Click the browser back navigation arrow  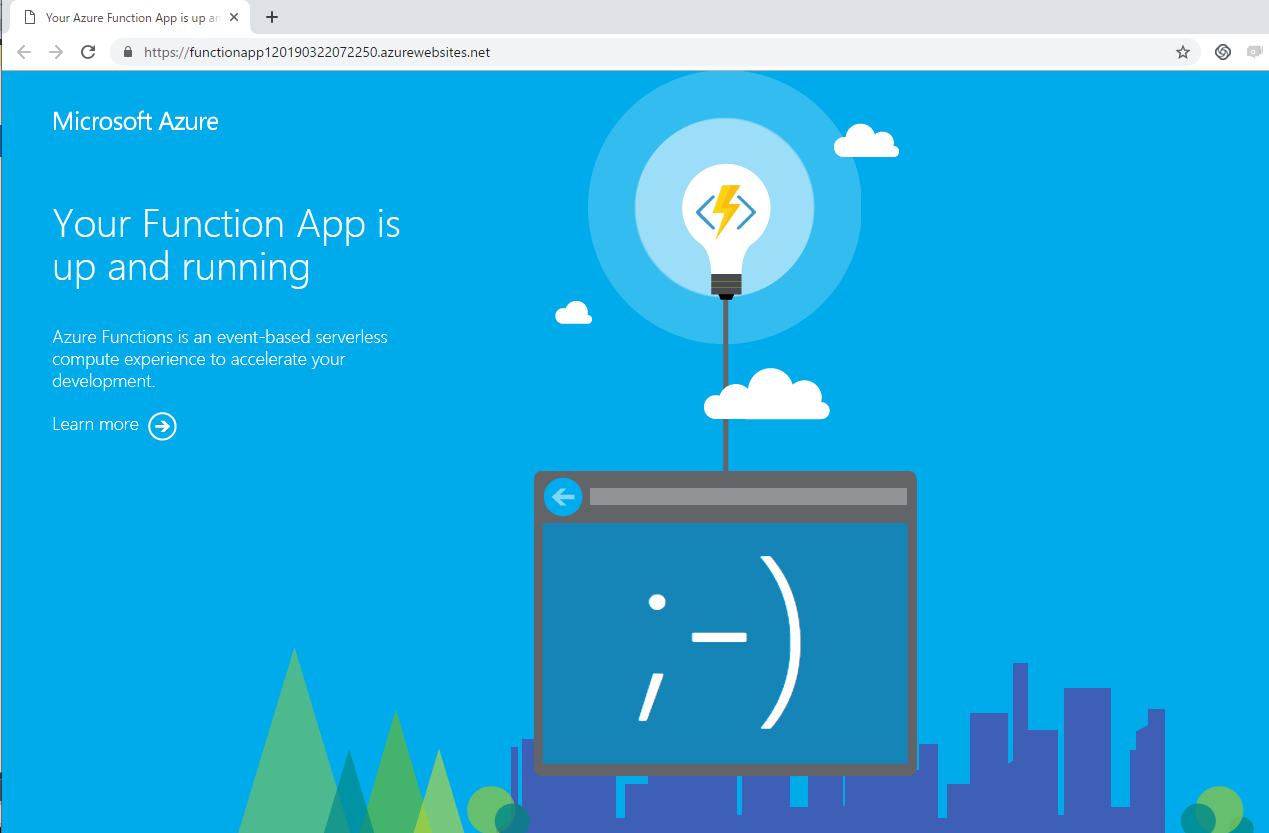tap(23, 51)
